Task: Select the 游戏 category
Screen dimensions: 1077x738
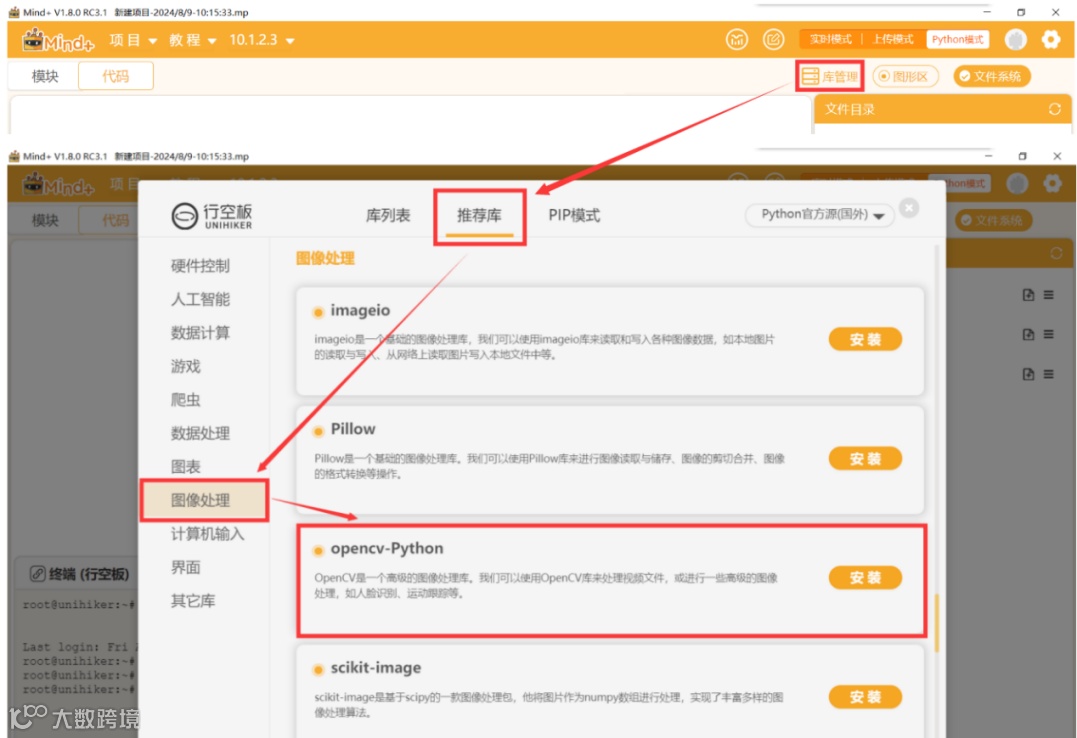Action: pos(185,366)
